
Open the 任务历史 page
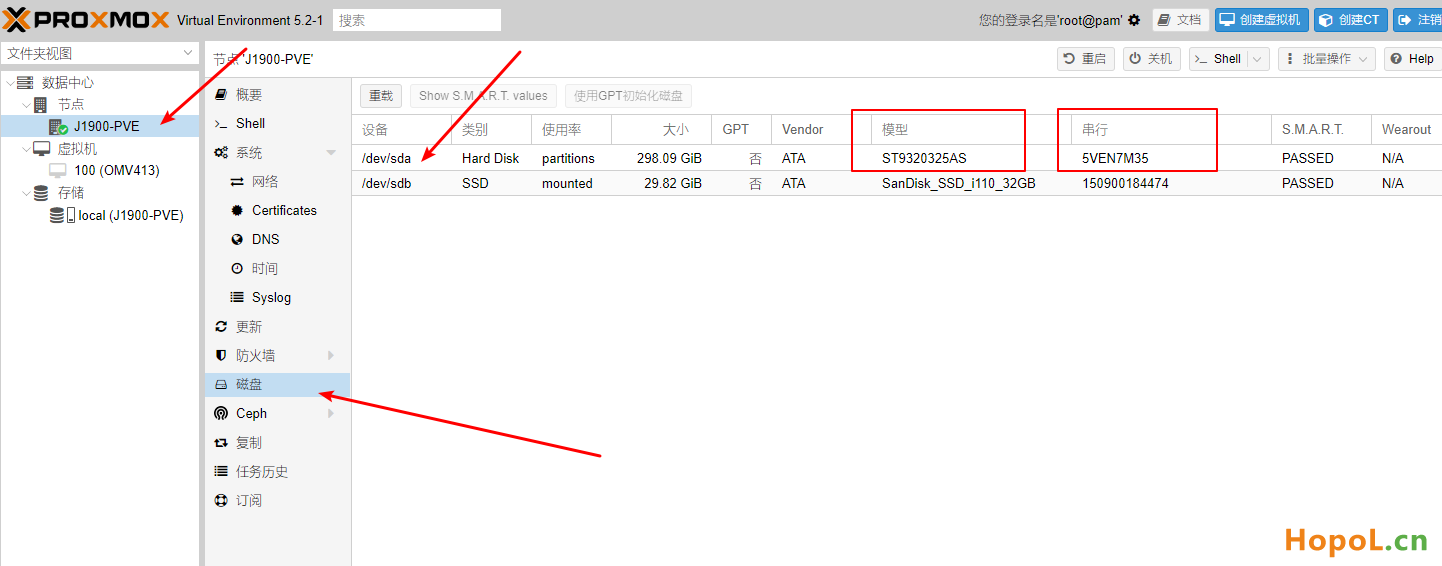click(x=277, y=472)
